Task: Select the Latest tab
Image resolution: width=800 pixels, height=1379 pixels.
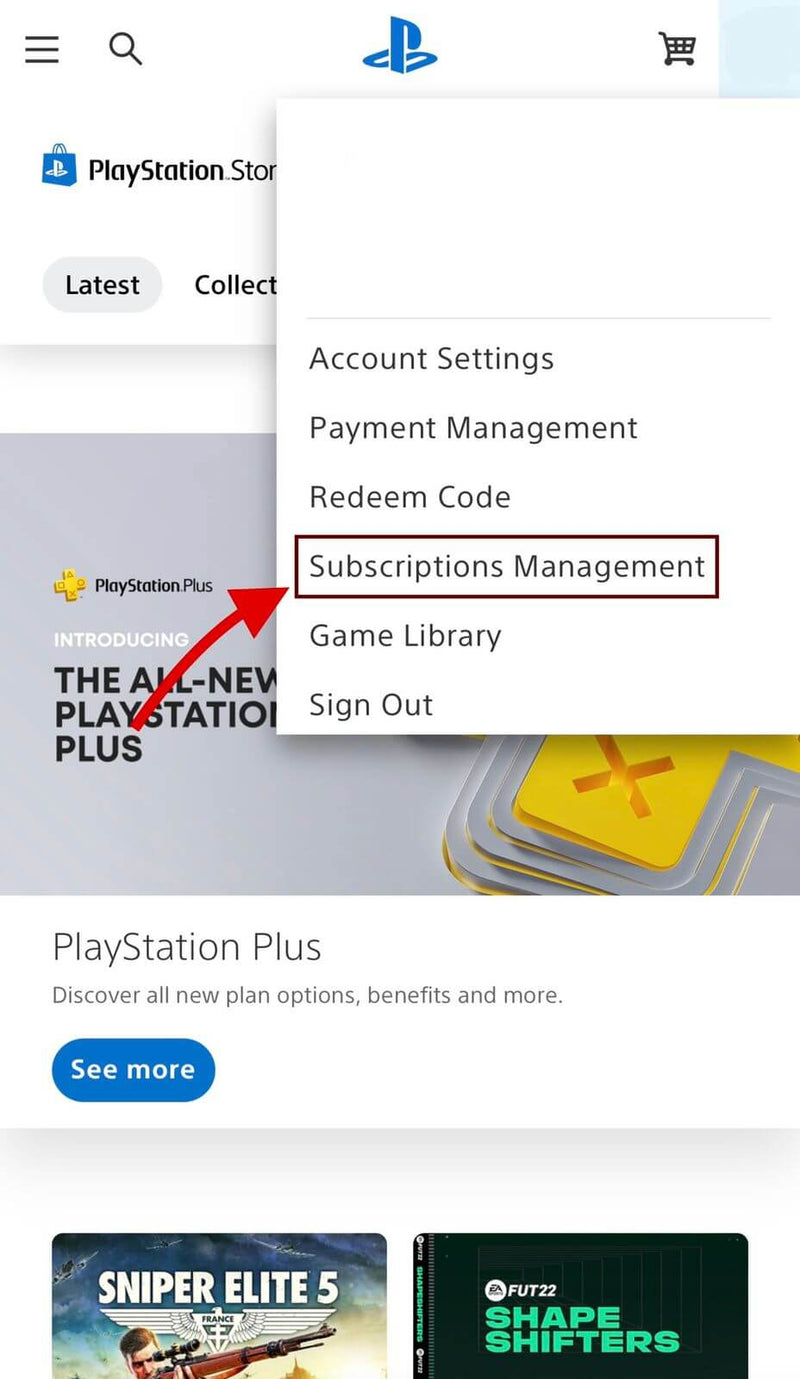Action: [x=102, y=285]
